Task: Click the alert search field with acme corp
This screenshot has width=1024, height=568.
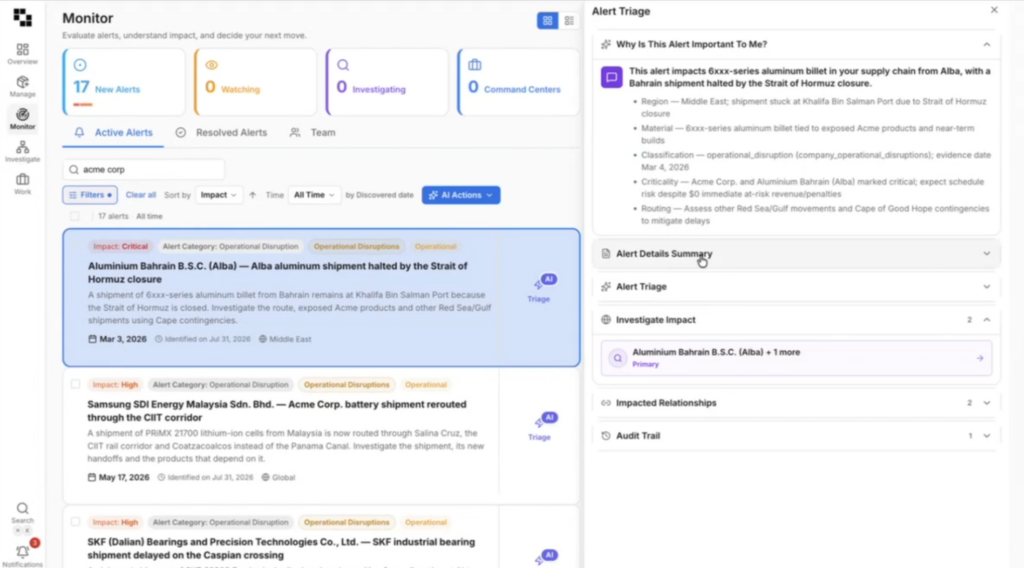Action: coord(144,170)
